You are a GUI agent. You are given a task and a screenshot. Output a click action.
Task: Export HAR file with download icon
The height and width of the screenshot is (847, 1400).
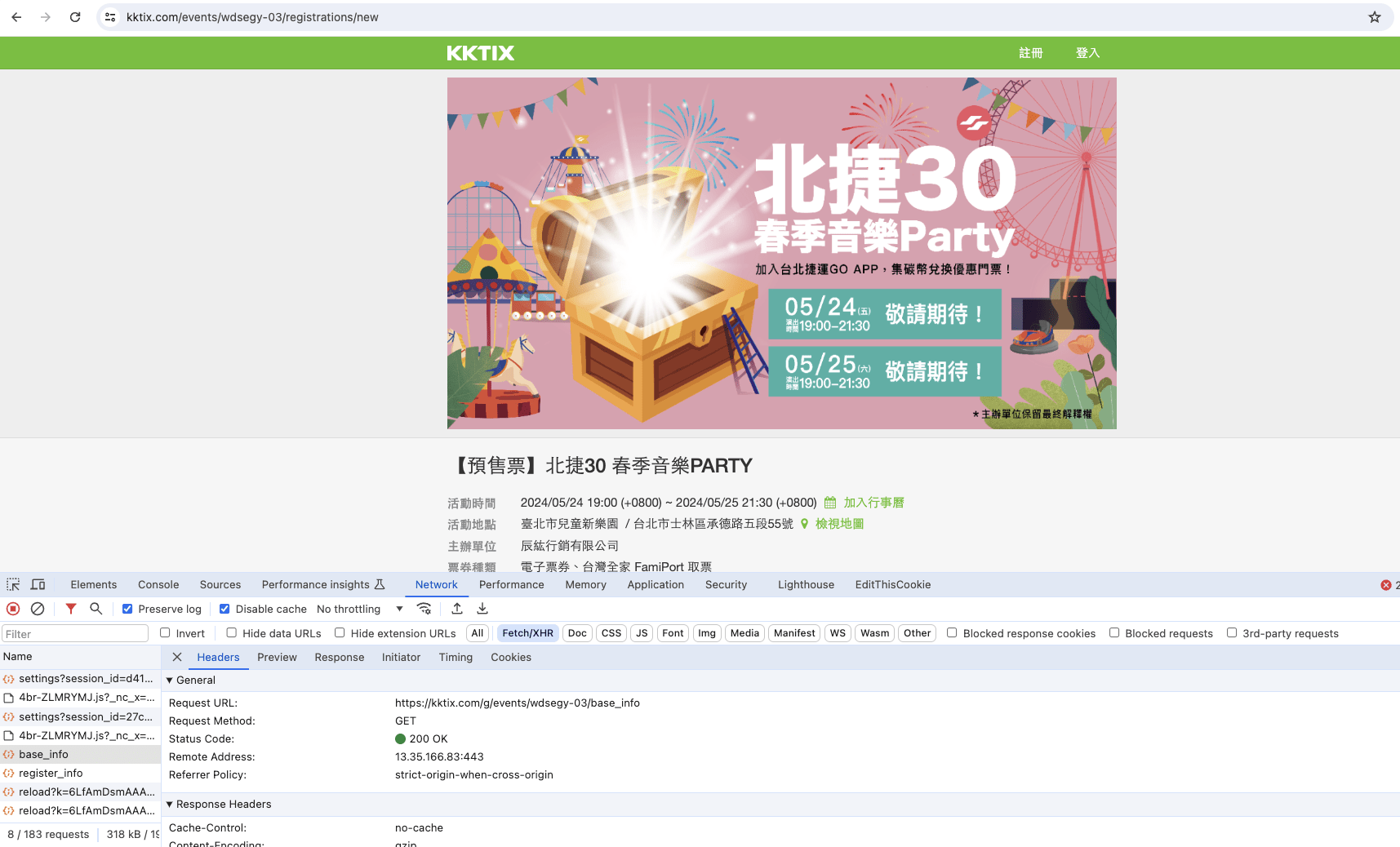click(x=482, y=609)
